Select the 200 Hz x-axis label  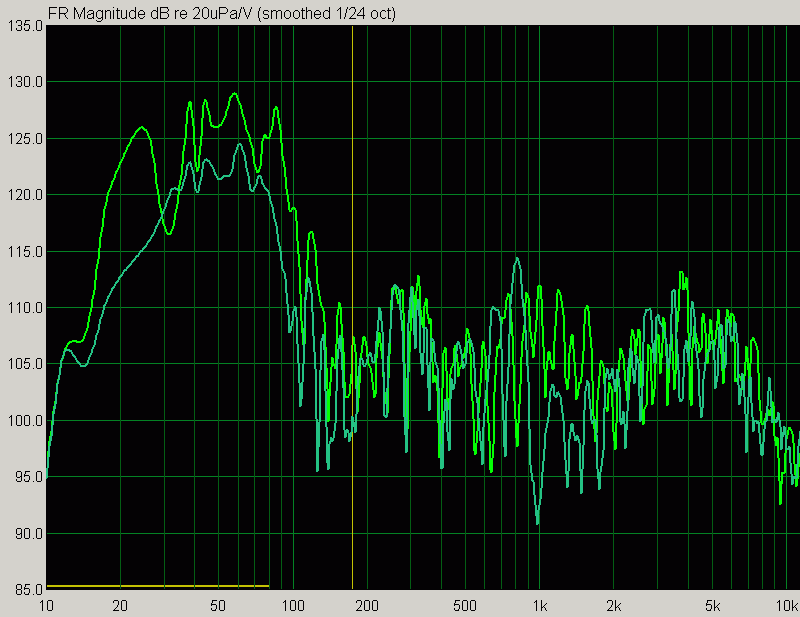(x=367, y=606)
